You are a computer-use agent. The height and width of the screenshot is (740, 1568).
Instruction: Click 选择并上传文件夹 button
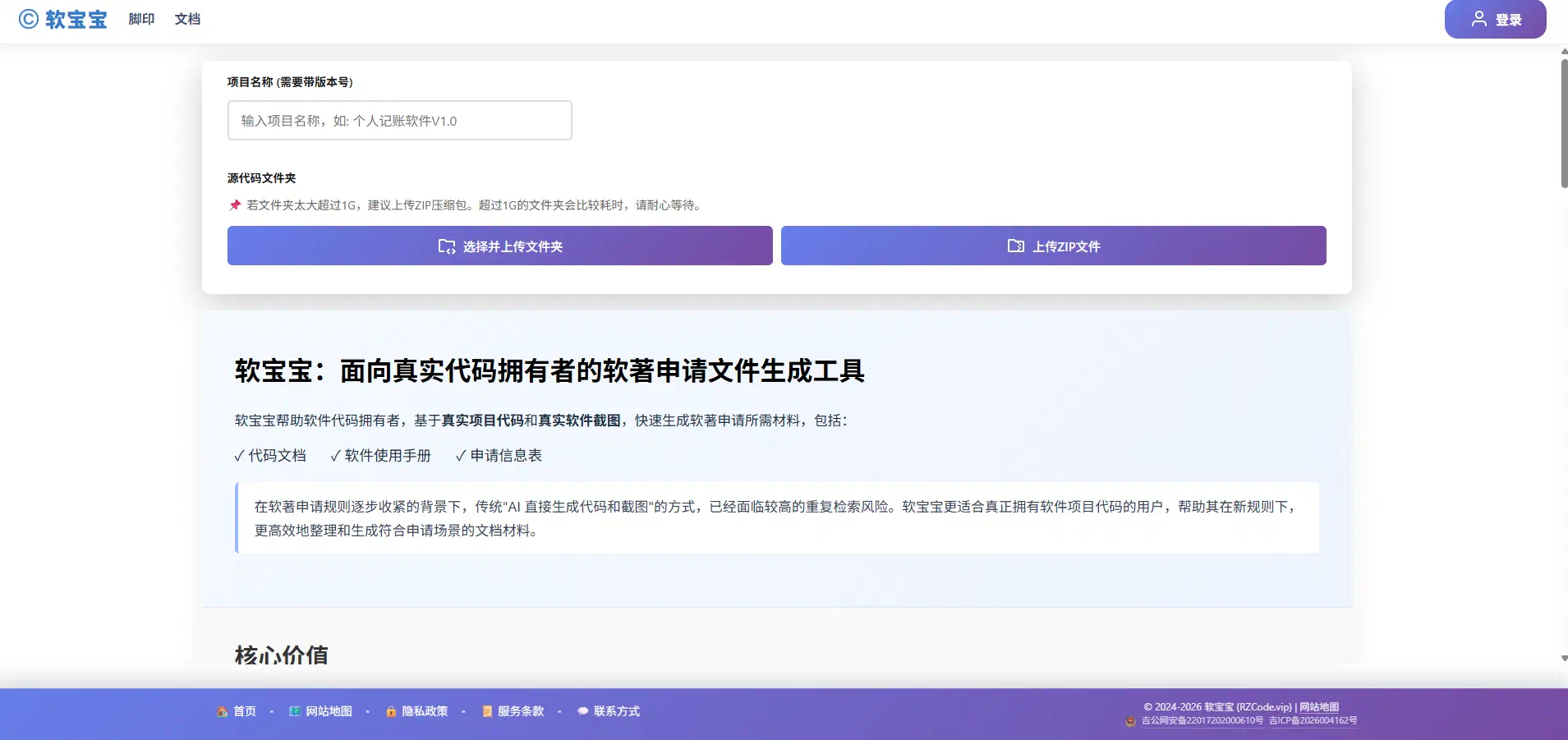click(500, 246)
